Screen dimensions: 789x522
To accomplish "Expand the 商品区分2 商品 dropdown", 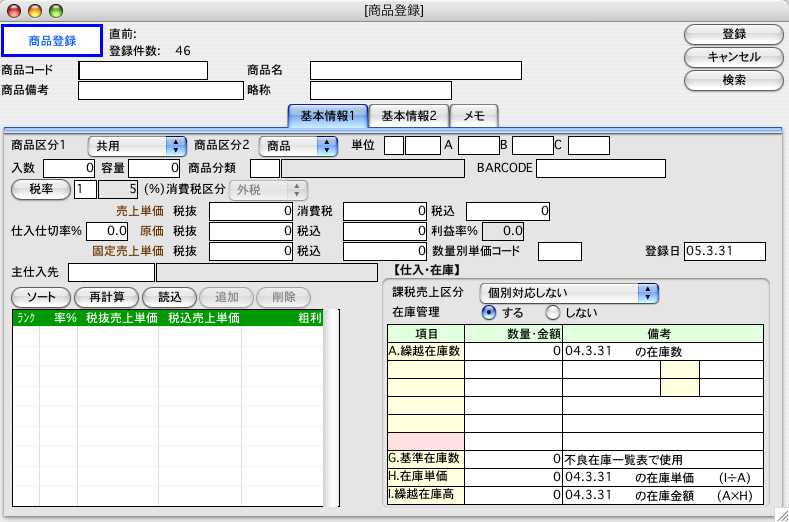I will pos(300,146).
